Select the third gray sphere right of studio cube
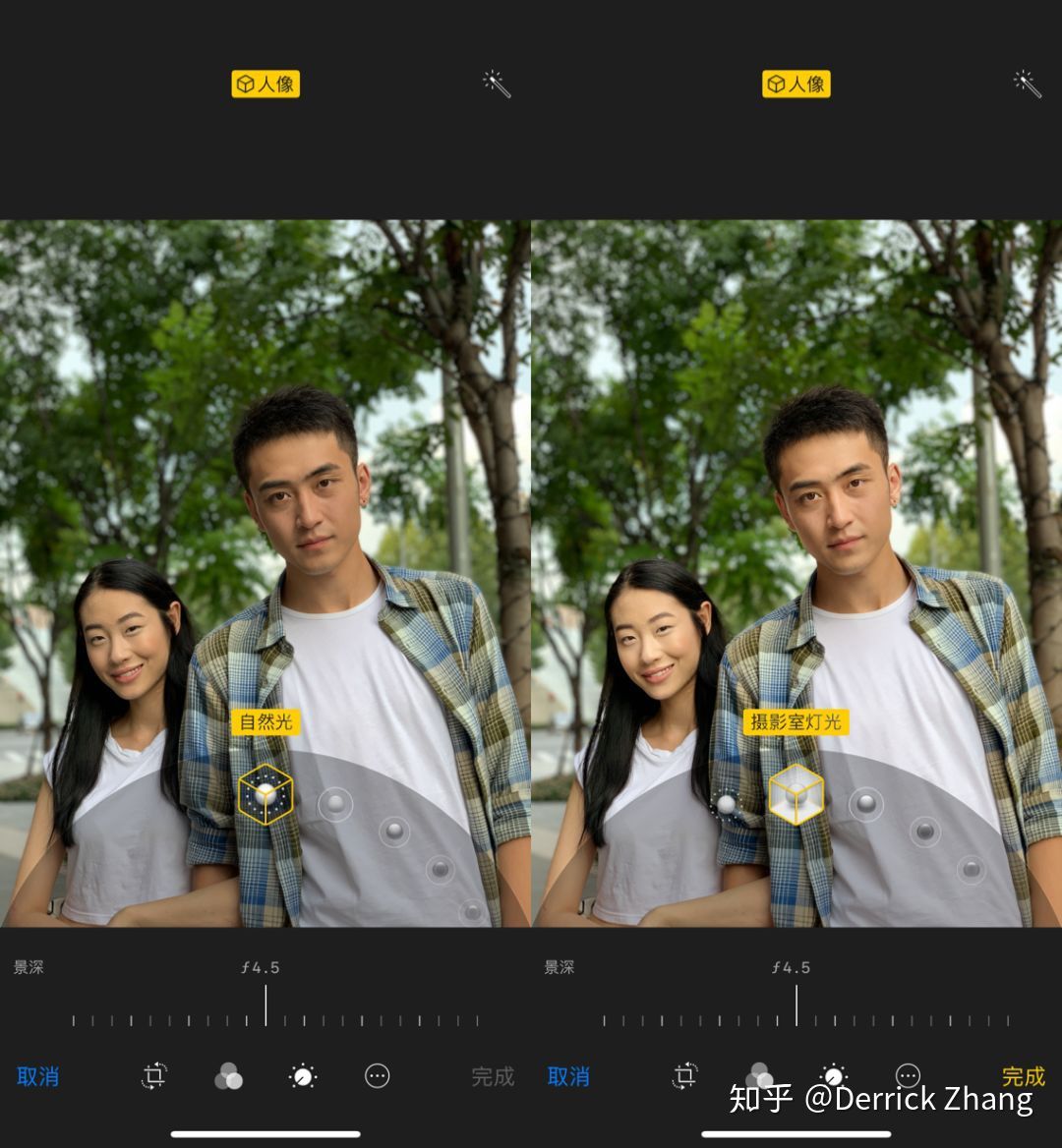 tap(972, 869)
